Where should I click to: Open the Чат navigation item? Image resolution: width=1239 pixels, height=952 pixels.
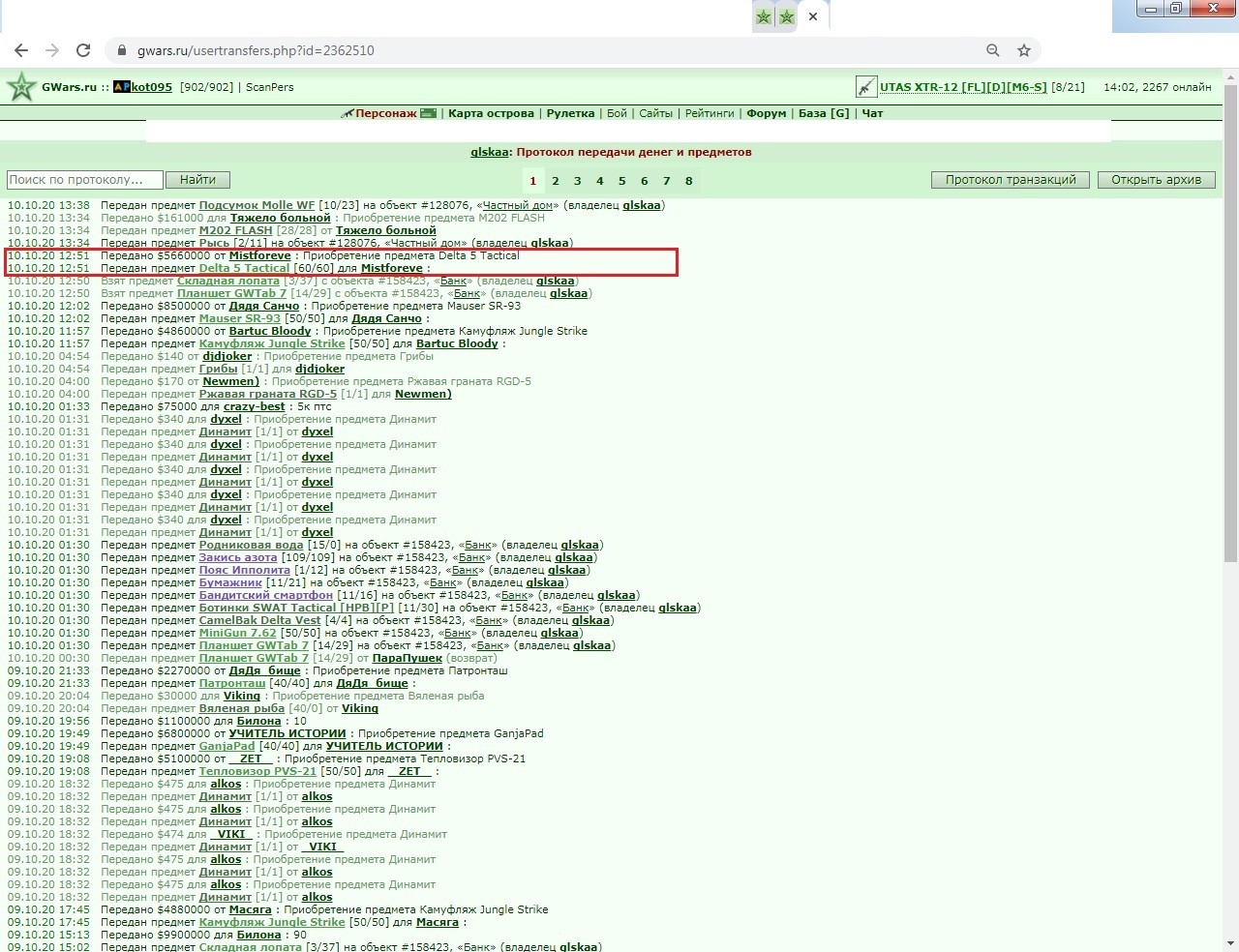pyautogui.click(x=872, y=113)
